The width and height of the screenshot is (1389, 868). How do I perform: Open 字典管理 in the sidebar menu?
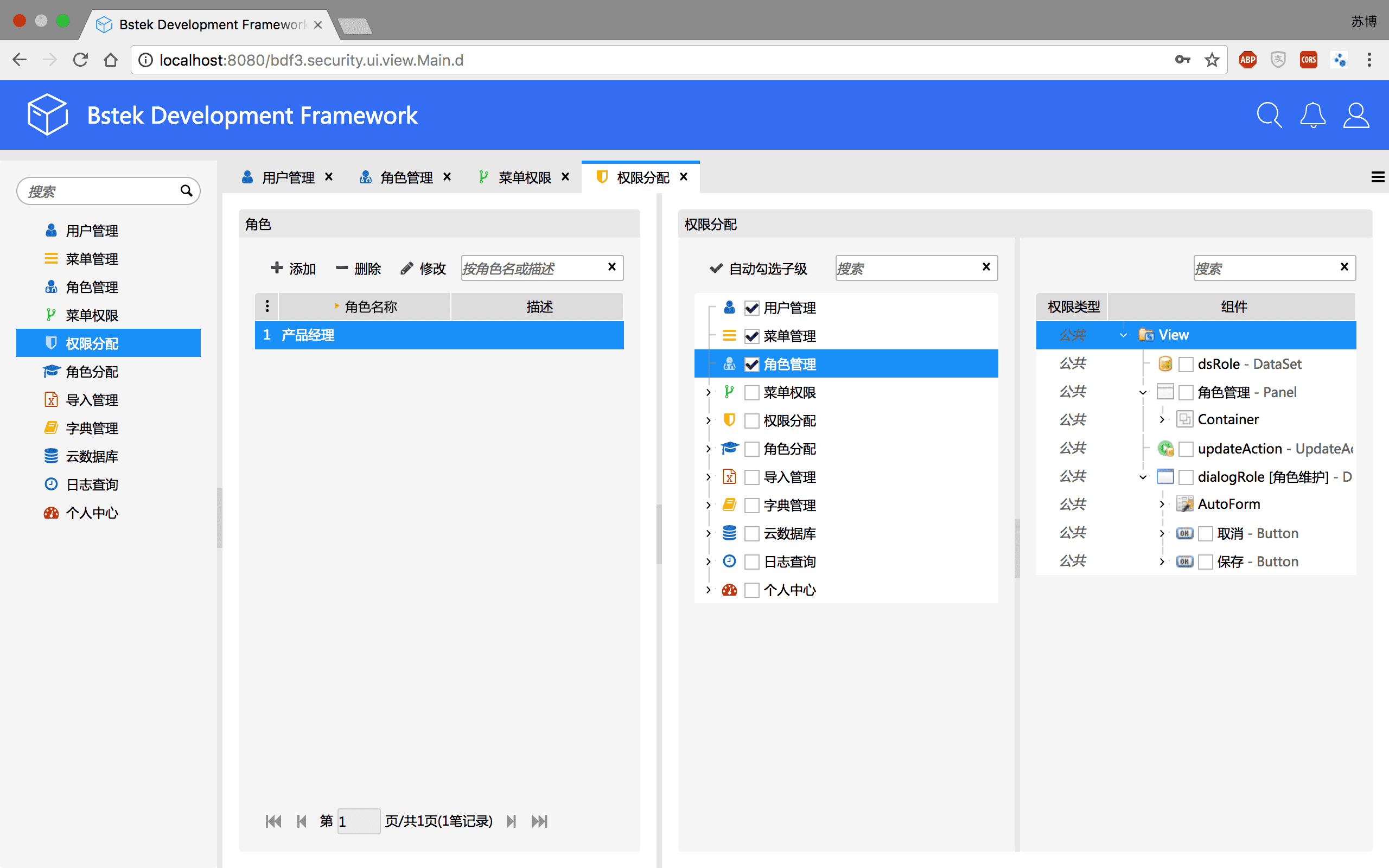coord(92,428)
